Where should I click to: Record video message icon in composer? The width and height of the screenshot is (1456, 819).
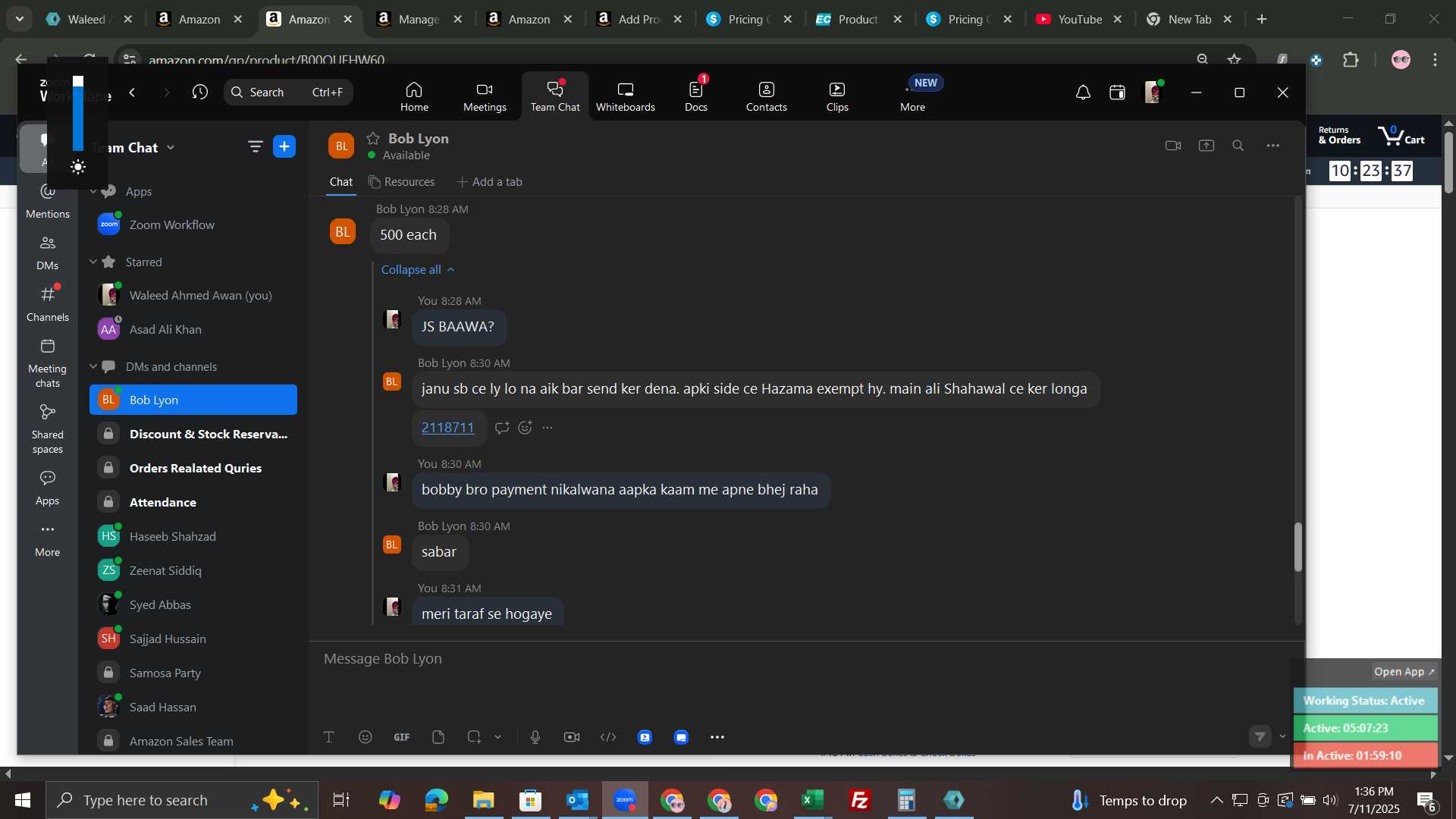572,737
